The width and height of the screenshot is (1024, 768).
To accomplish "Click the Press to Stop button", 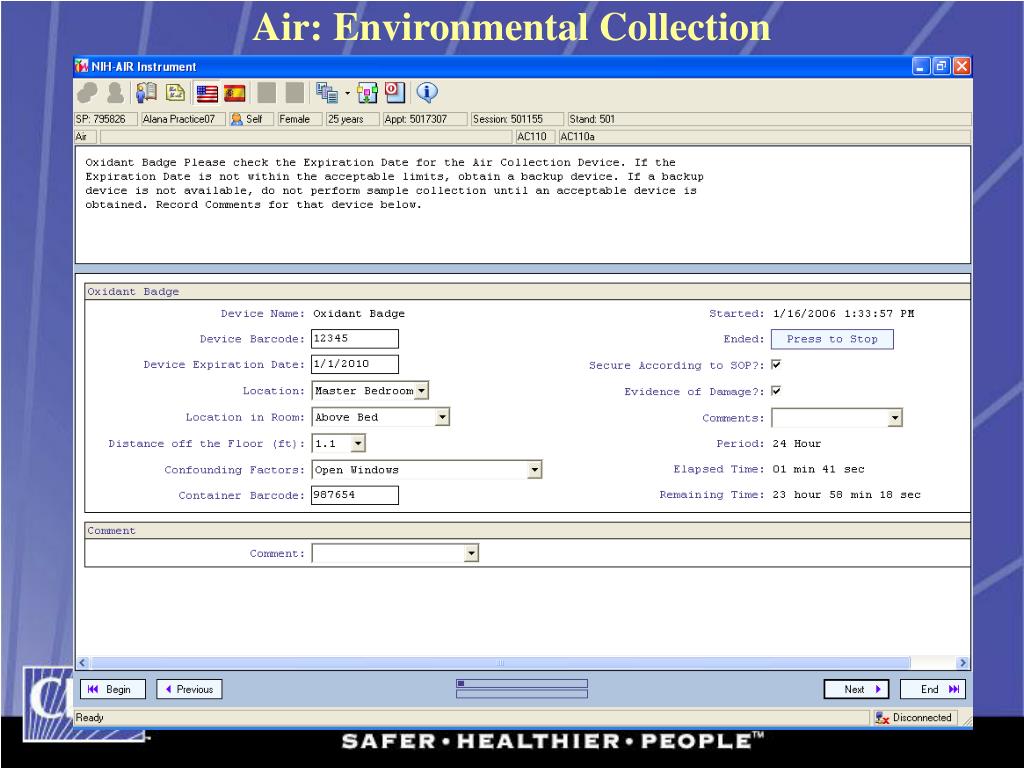I will click(x=832, y=339).
